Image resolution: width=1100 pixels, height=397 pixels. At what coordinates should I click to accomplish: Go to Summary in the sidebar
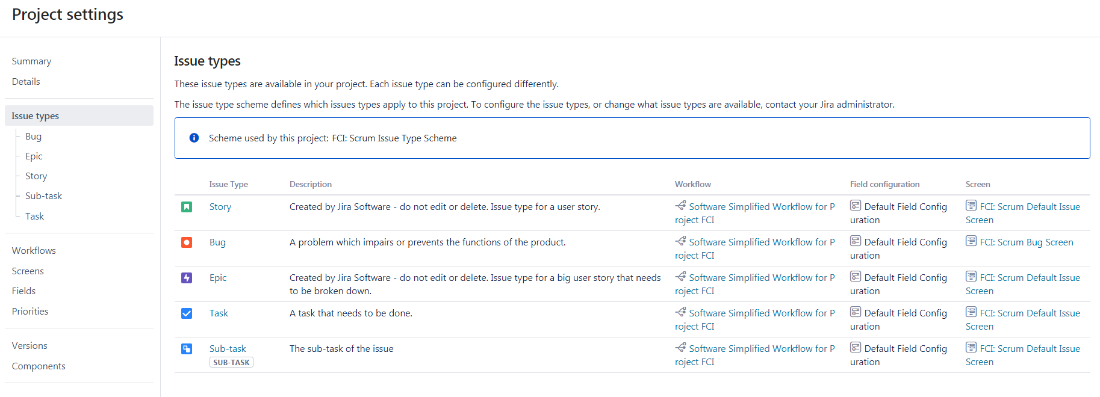click(x=32, y=62)
